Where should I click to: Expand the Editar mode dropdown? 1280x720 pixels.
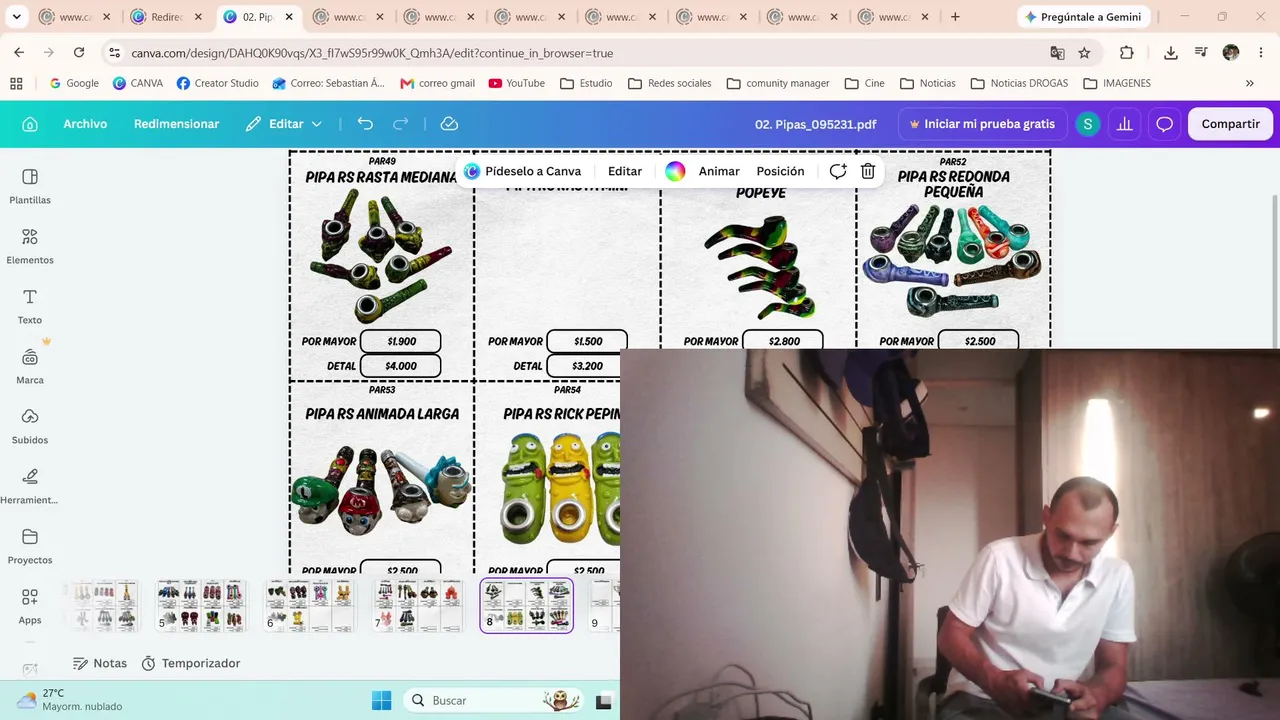point(284,124)
